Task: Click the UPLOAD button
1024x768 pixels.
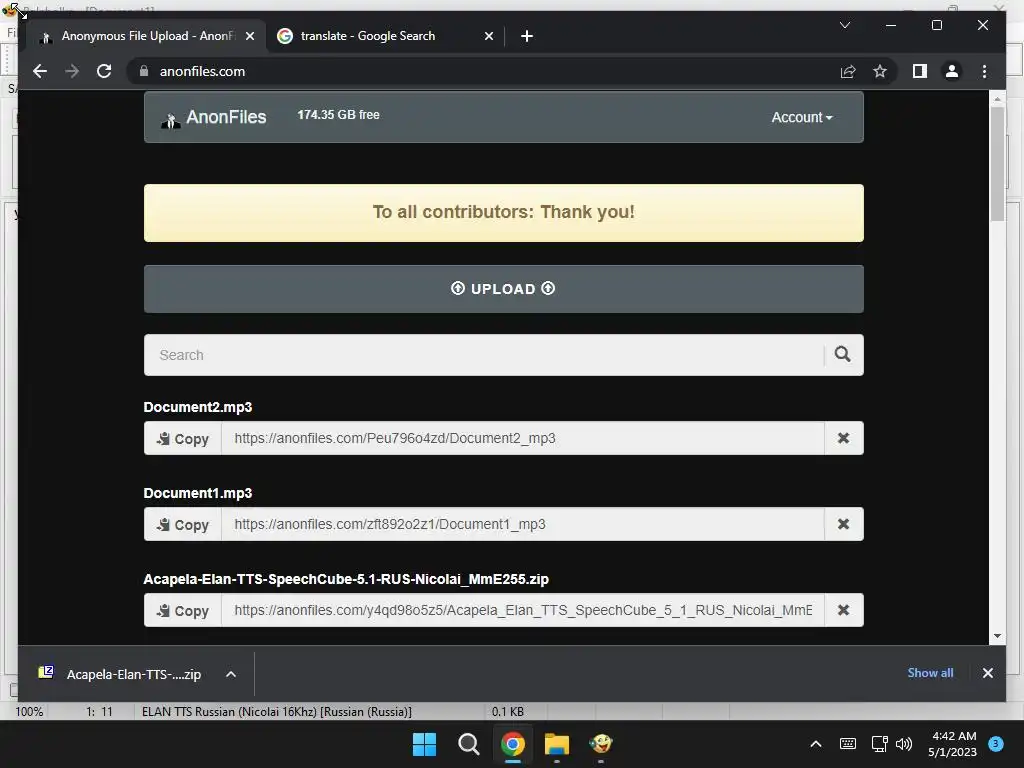Action: (x=504, y=289)
